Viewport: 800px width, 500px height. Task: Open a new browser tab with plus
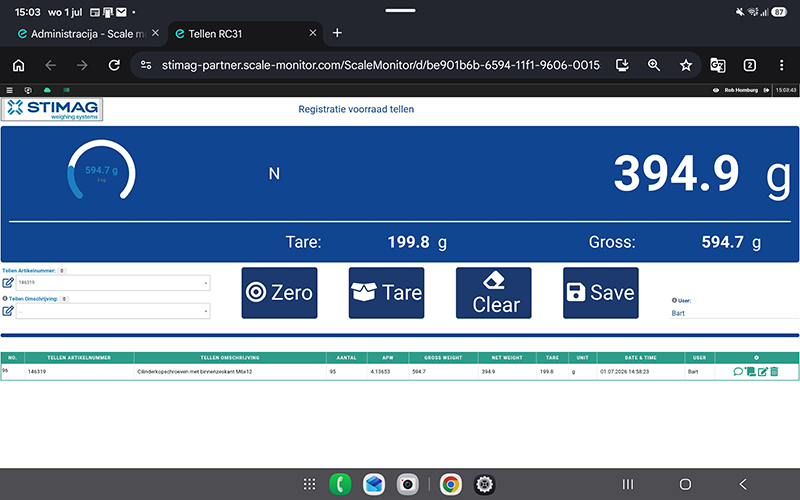[337, 33]
